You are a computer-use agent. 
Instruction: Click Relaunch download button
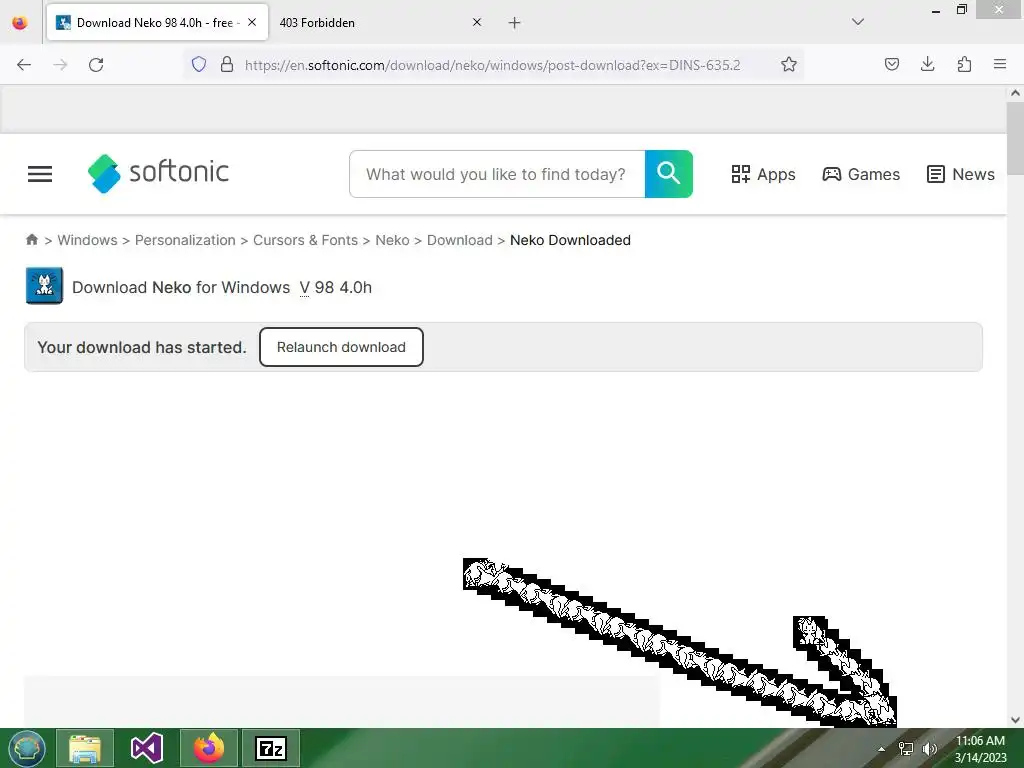click(341, 347)
